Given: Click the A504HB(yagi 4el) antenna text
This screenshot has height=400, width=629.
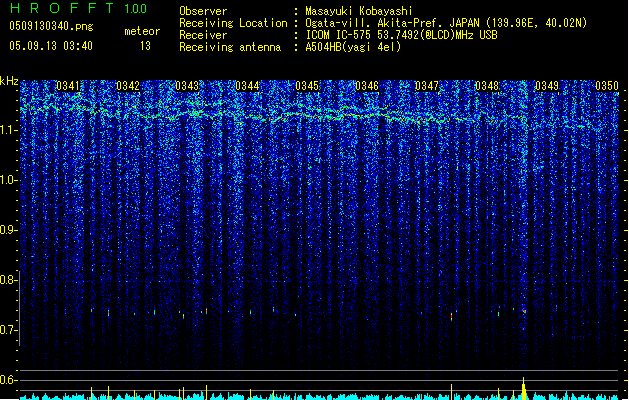Looking at the screenshot, I should point(353,47).
